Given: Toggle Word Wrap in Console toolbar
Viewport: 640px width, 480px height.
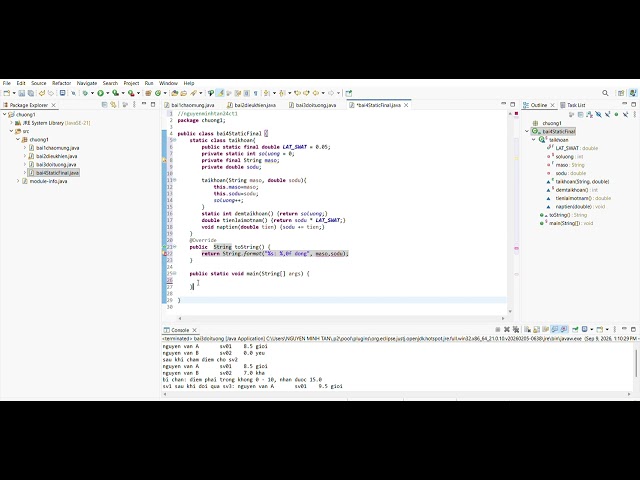Looking at the screenshot, I should pyautogui.click(x=545, y=329).
